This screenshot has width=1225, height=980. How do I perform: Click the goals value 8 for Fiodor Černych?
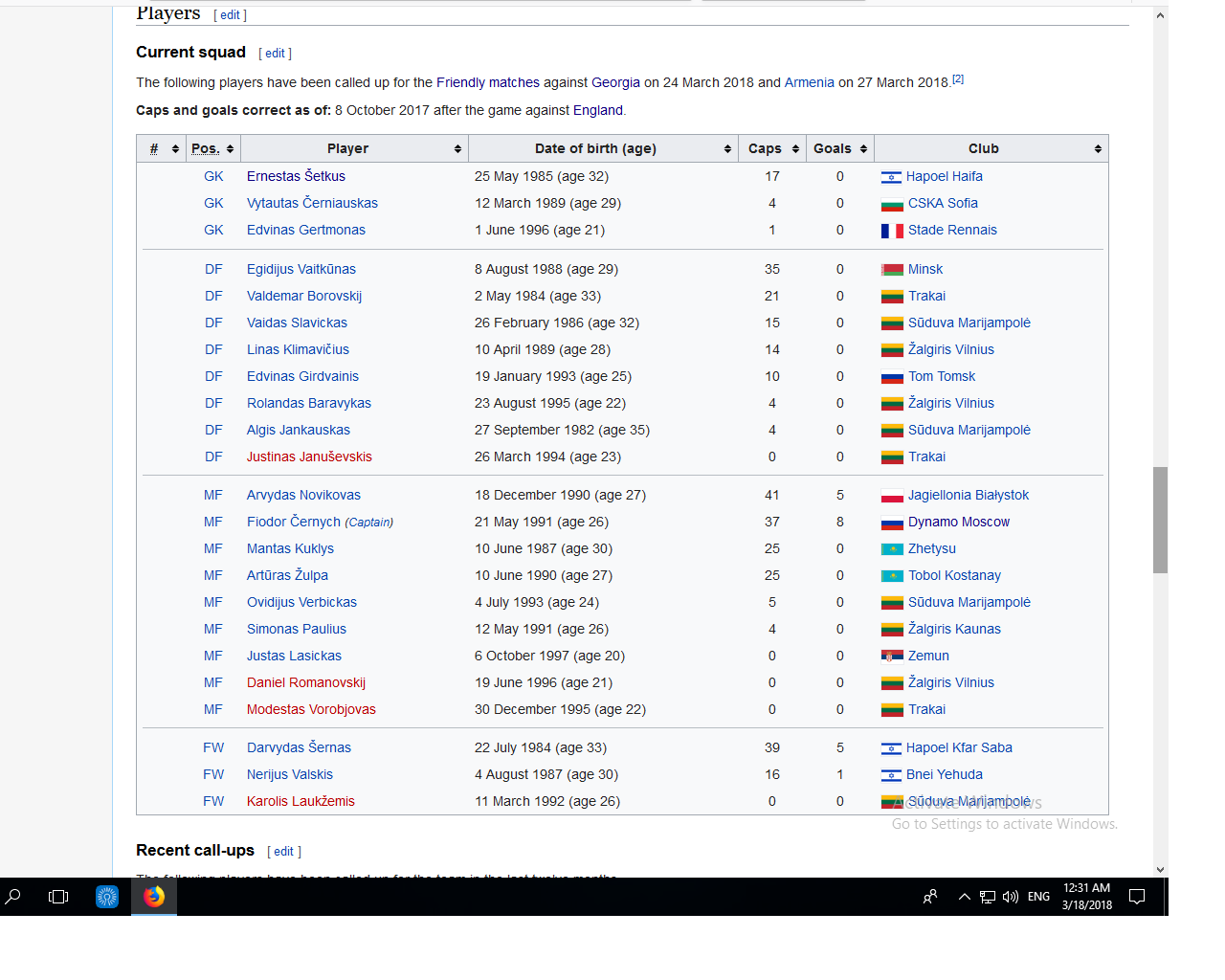[x=840, y=523]
